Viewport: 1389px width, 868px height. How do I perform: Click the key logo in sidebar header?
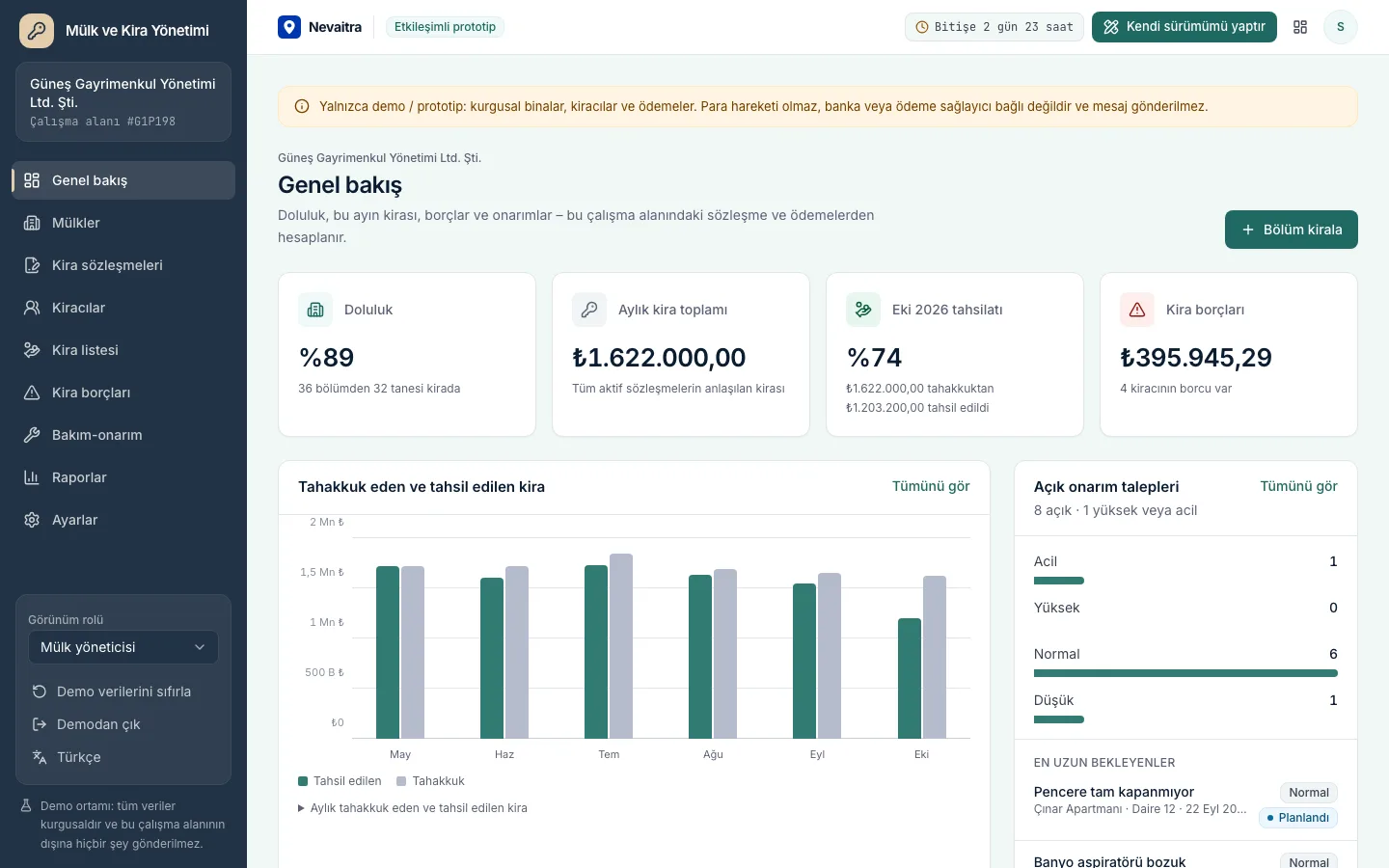tap(37, 31)
